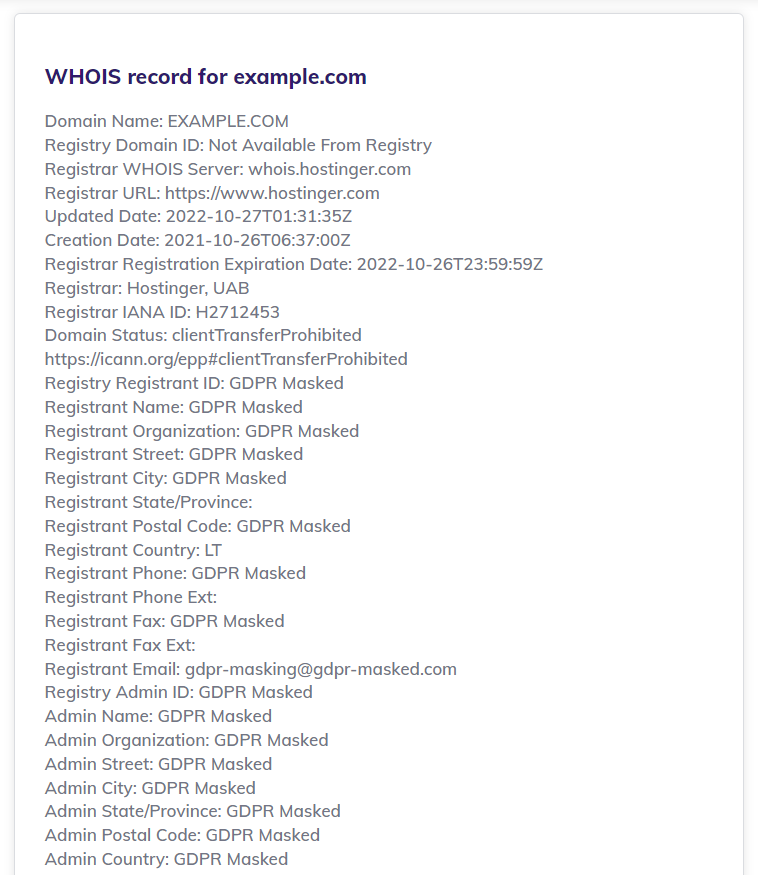758x875 pixels.
Task: Click the Registrant Country: LT line
Action: coord(133,550)
